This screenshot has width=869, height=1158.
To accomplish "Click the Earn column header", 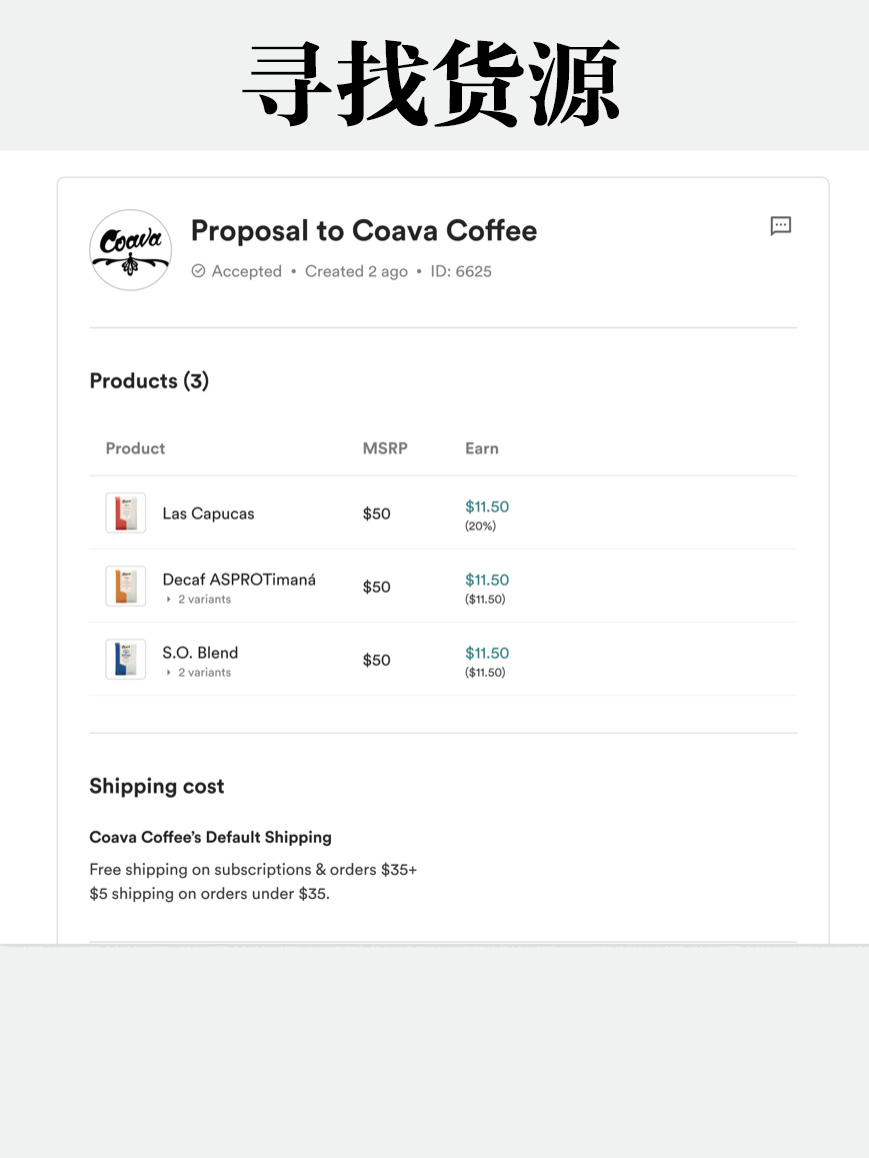I will click(x=481, y=448).
